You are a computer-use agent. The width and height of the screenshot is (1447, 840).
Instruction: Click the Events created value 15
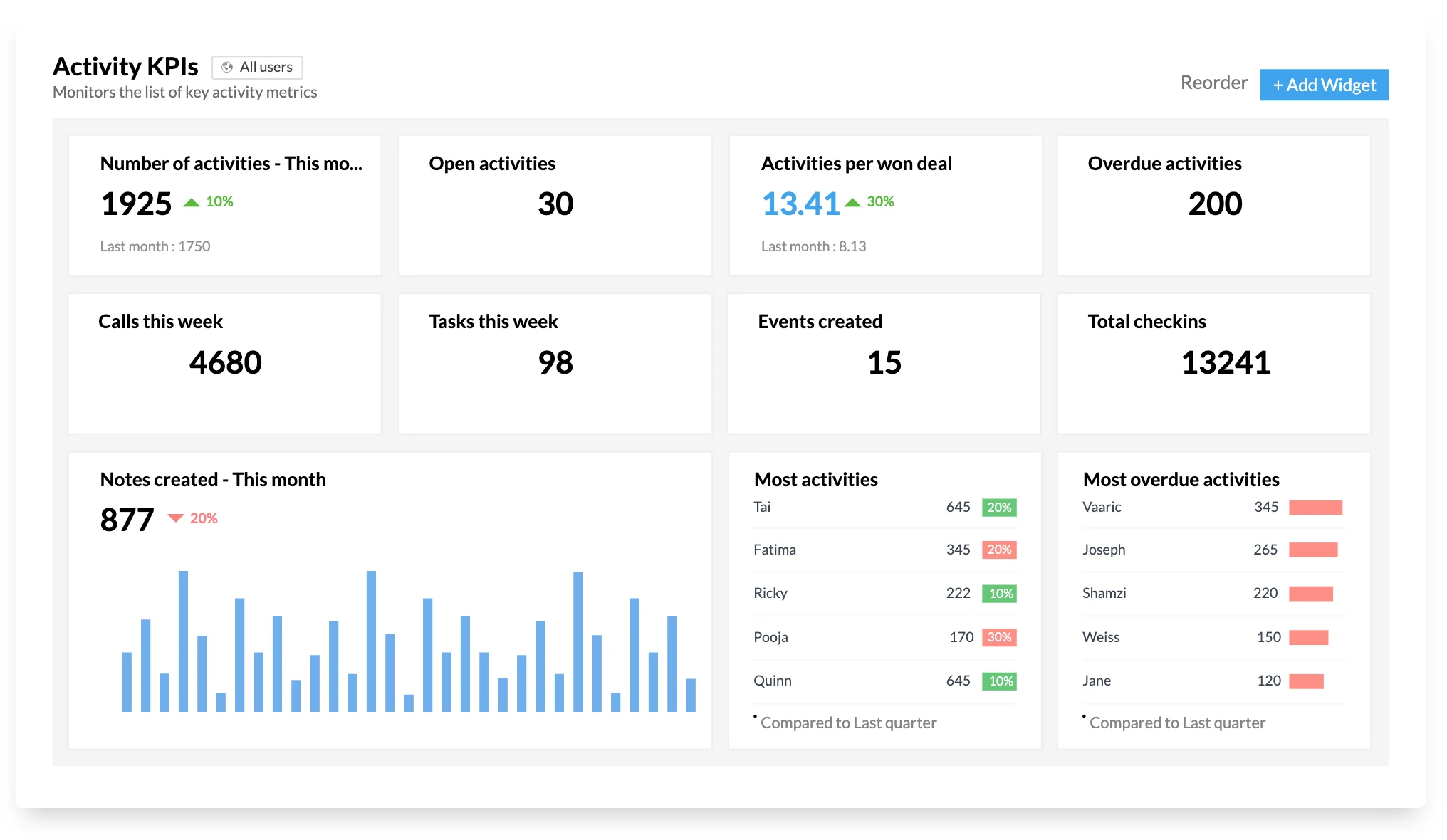coord(884,362)
